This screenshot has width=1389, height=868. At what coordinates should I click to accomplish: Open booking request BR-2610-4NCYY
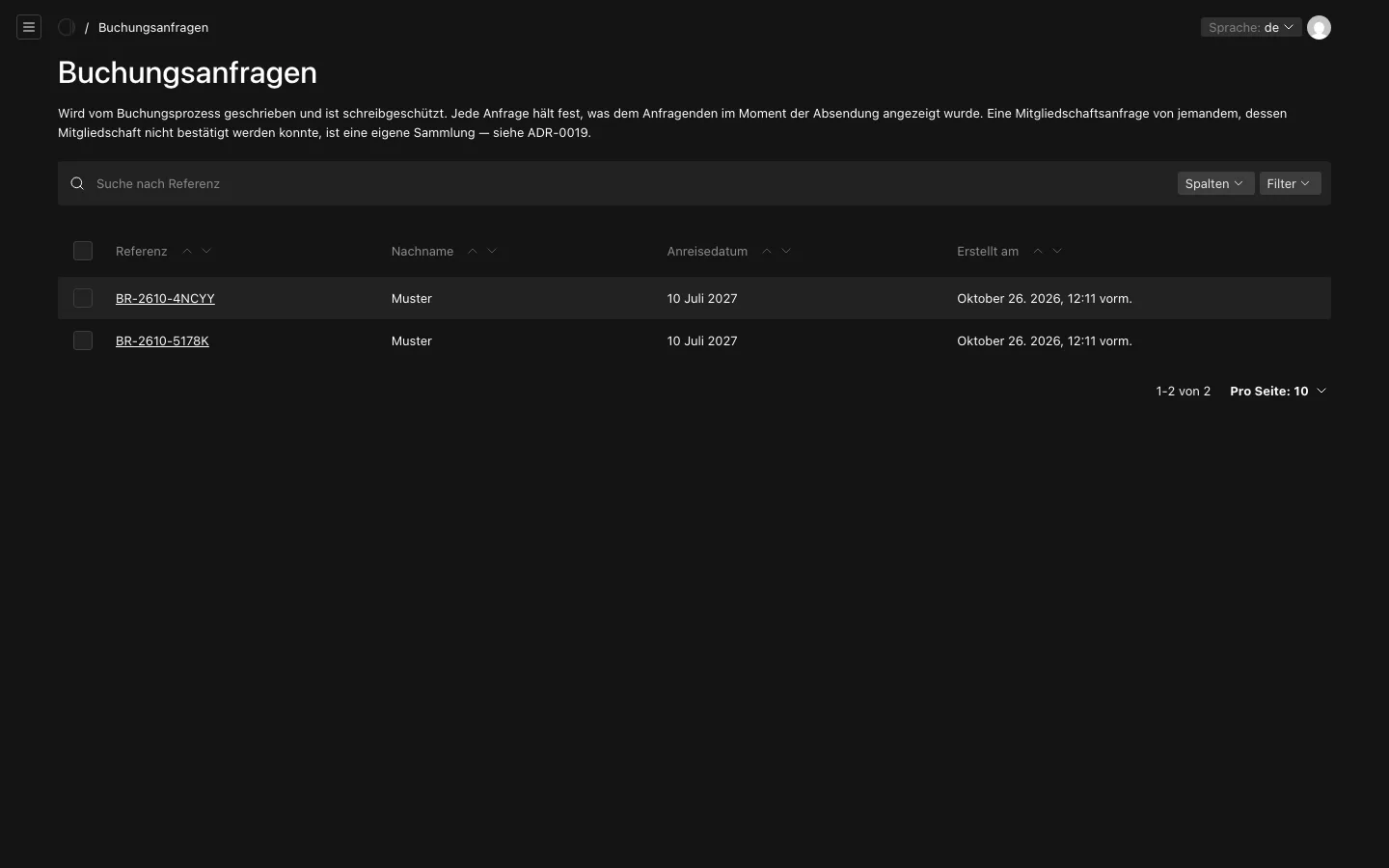point(165,298)
